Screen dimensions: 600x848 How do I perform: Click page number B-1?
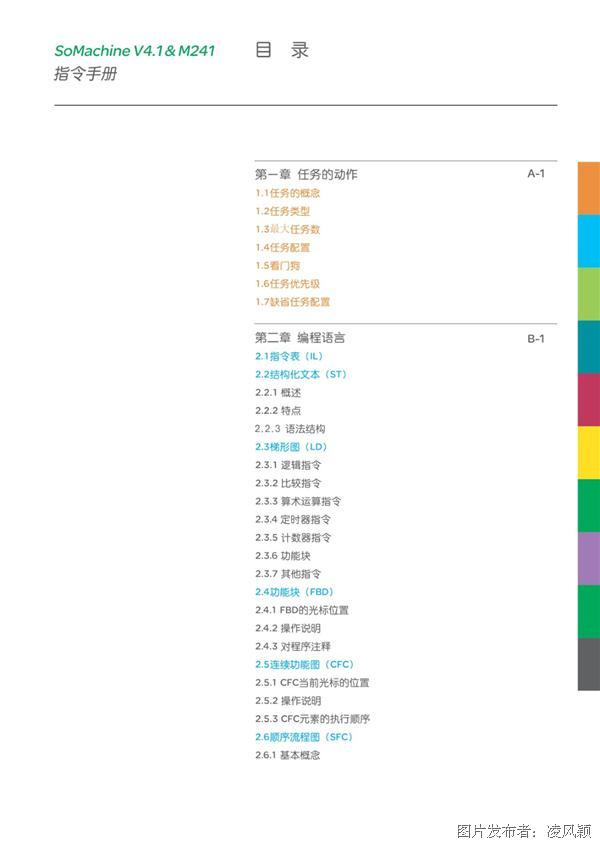point(536,339)
